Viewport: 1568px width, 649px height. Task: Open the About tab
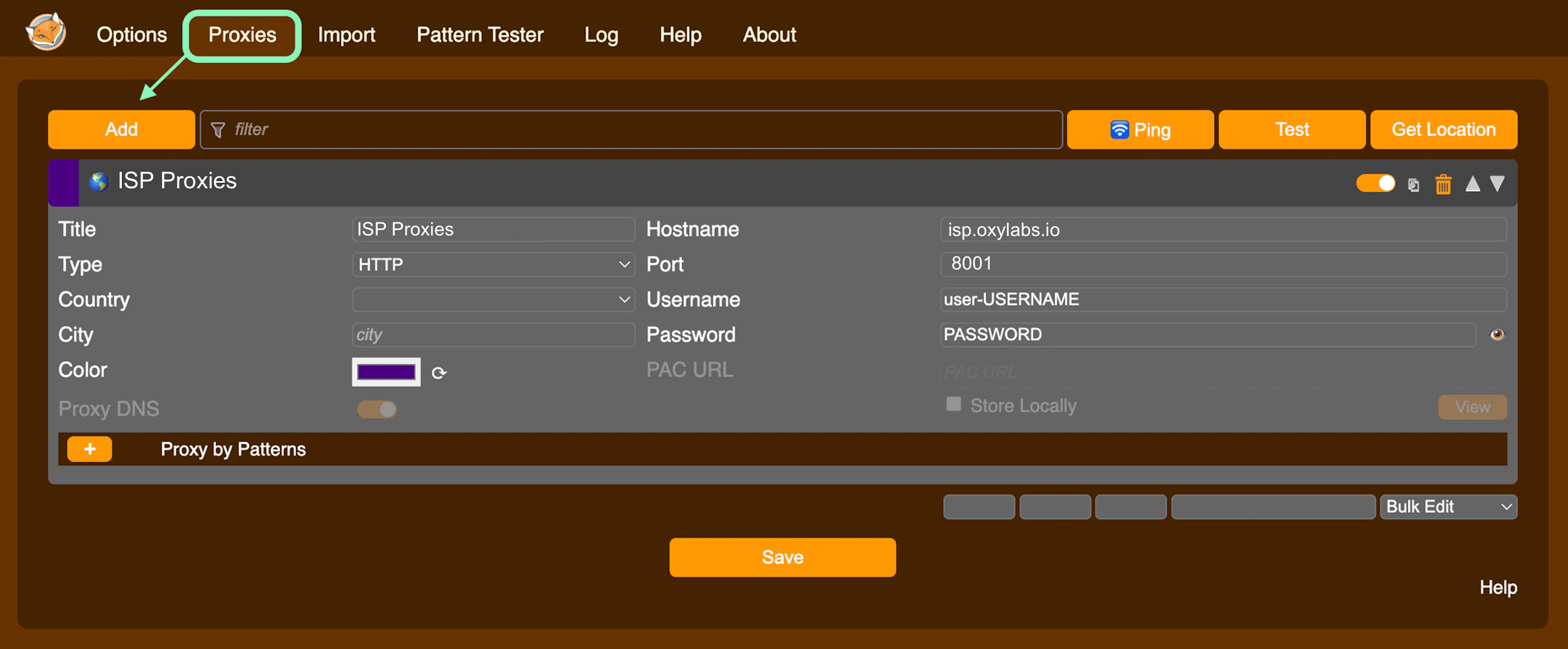pyautogui.click(x=769, y=35)
